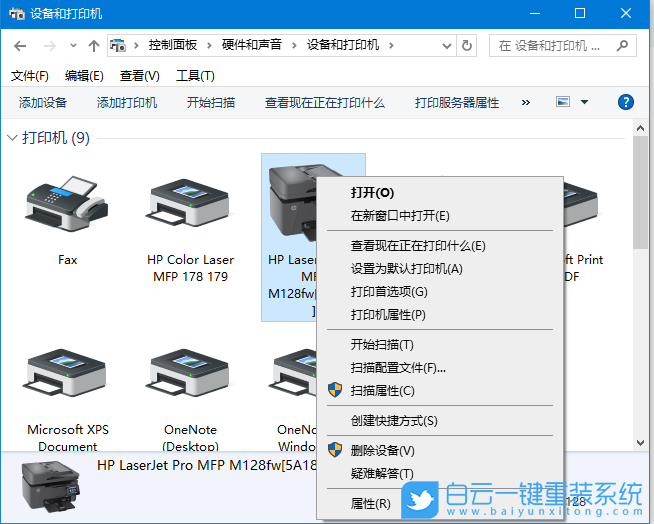Open recent locations dropdown arrow
The height and width of the screenshot is (524, 654).
click(x=73, y=45)
